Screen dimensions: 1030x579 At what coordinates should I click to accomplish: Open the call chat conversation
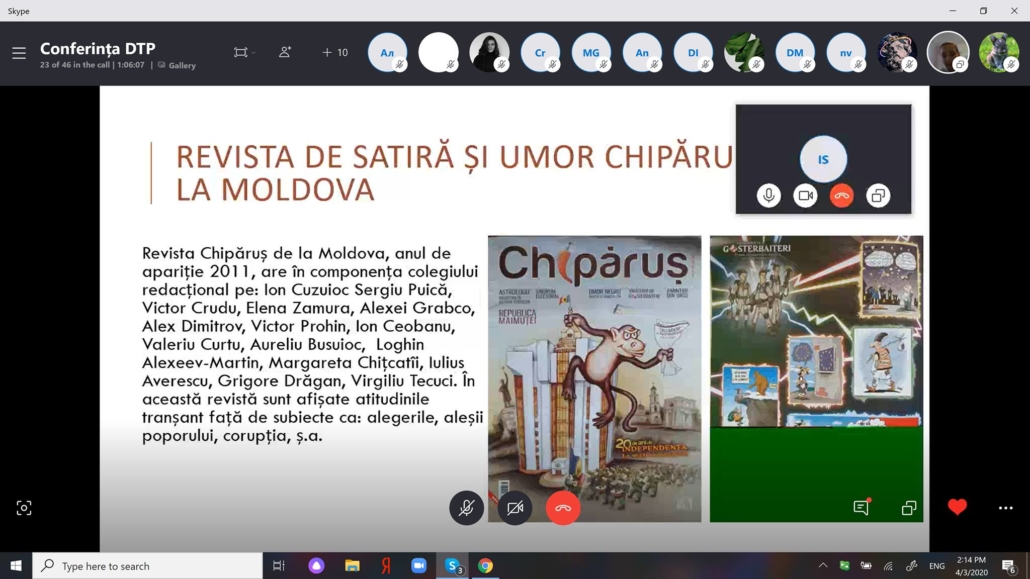(x=861, y=507)
